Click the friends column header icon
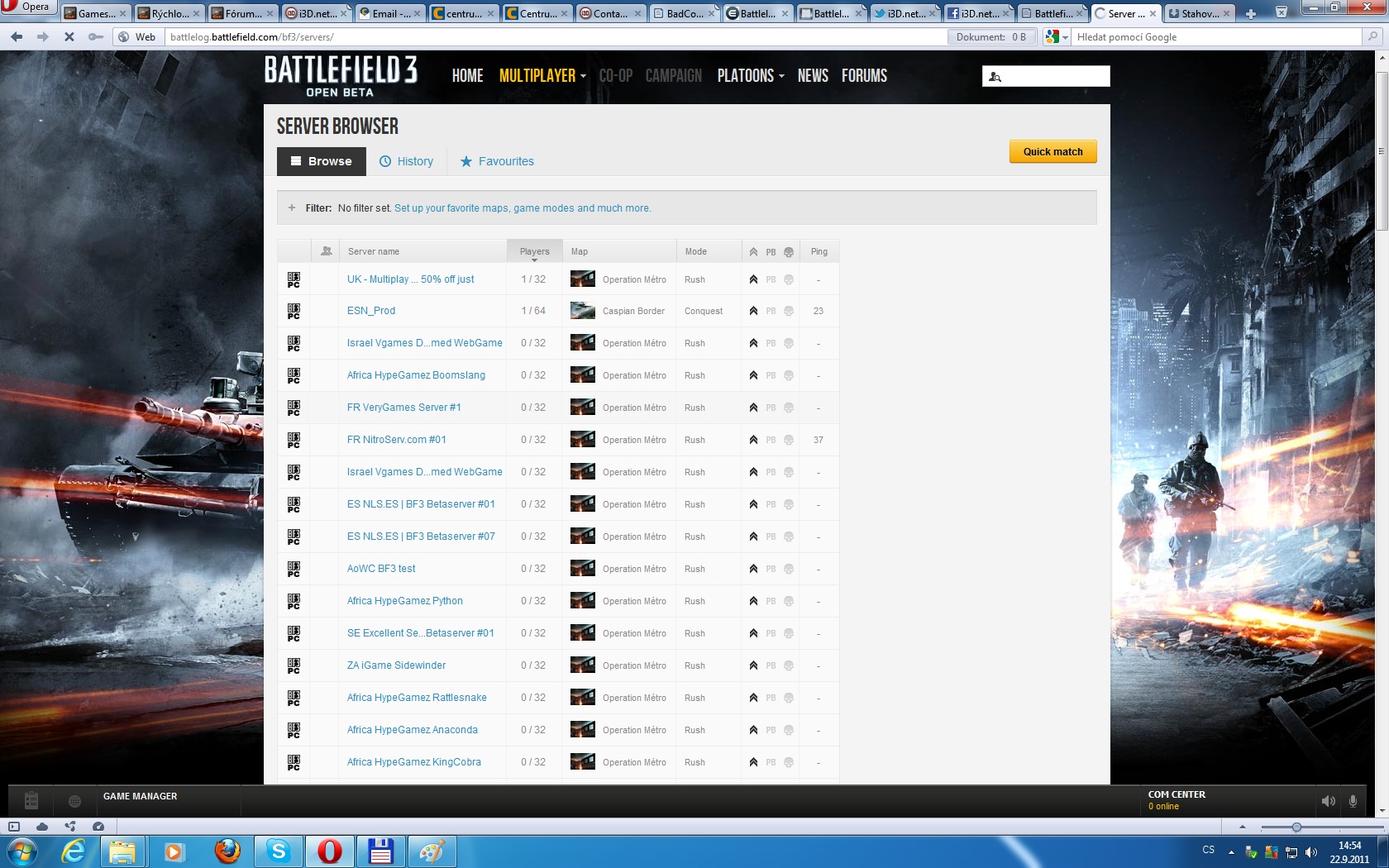Screen dimensions: 1389x868 (326, 251)
